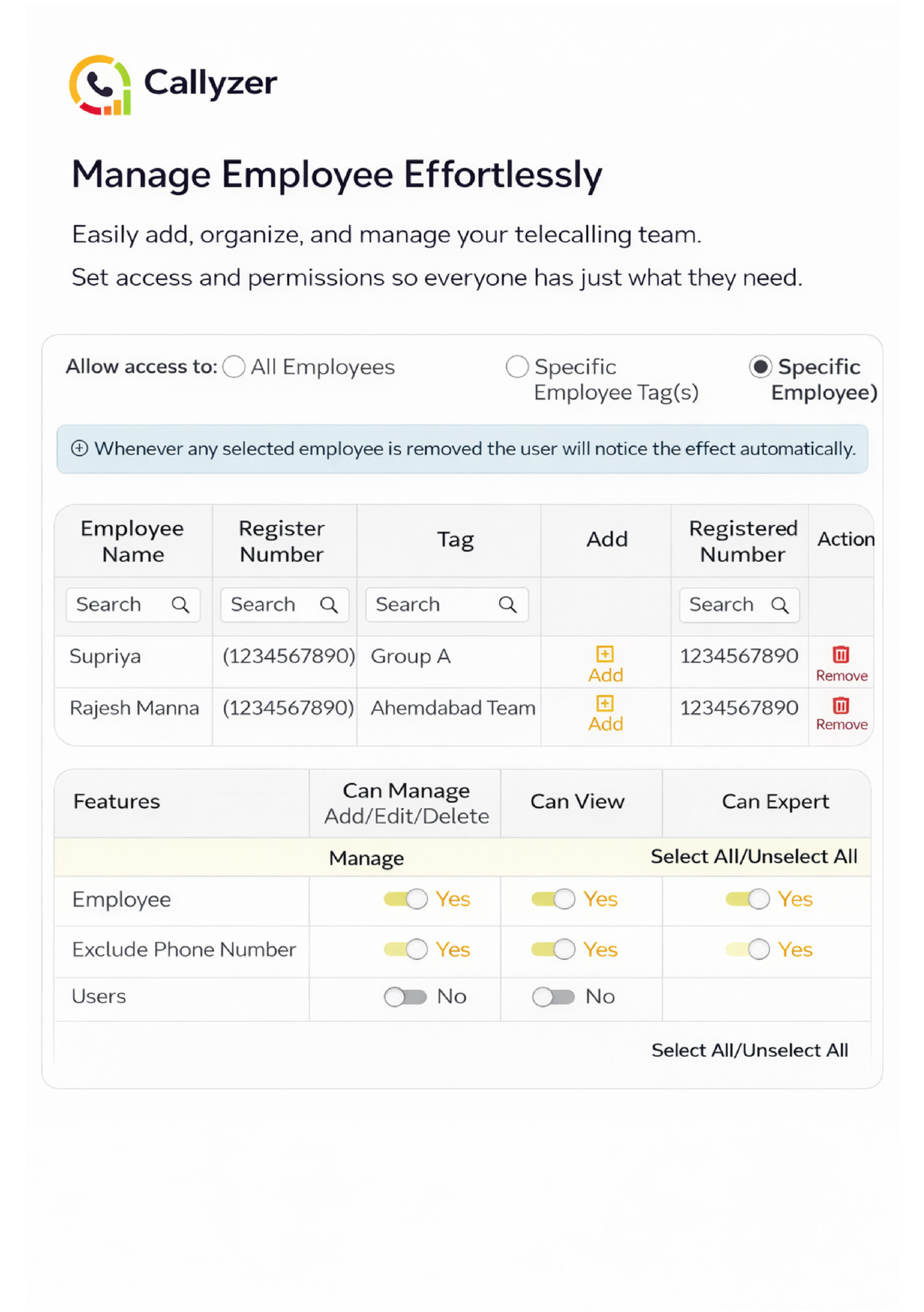The width and height of the screenshot is (924, 1312).
Task: Enable Users Can View toggle
Action: click(553, 996)
